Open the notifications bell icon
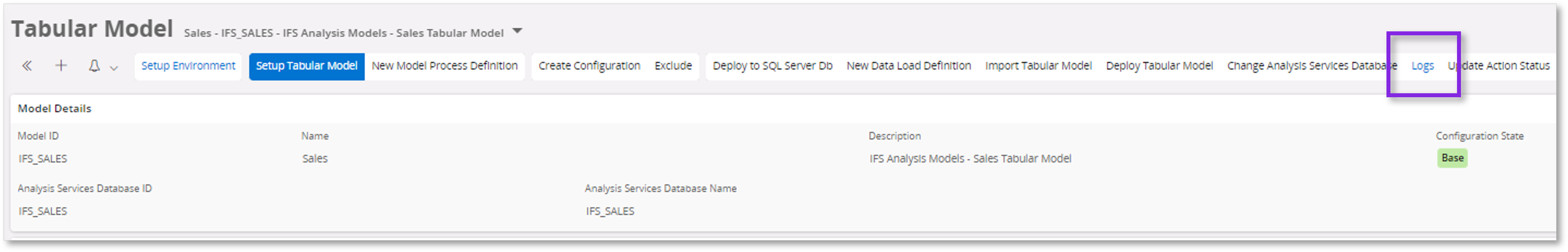 coord(94,66)
